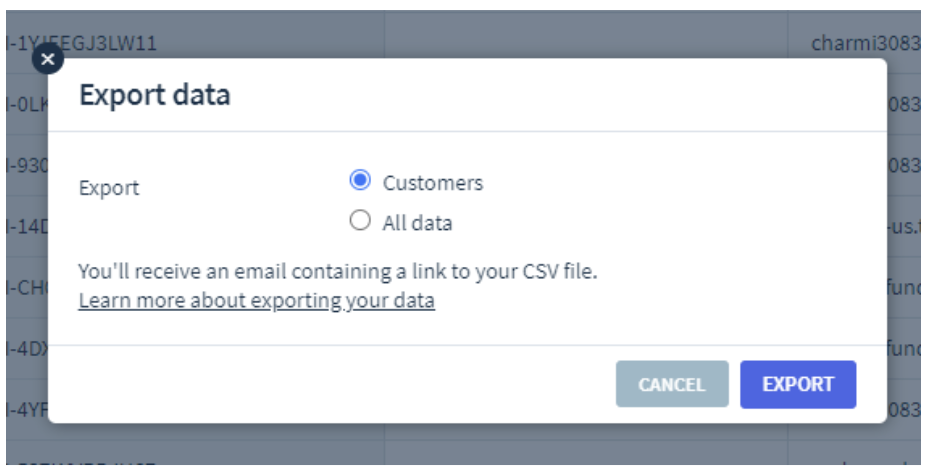Click the dimmed charmi3083 cell
Screen dimensions: 934x476
[x=865, y=43]
